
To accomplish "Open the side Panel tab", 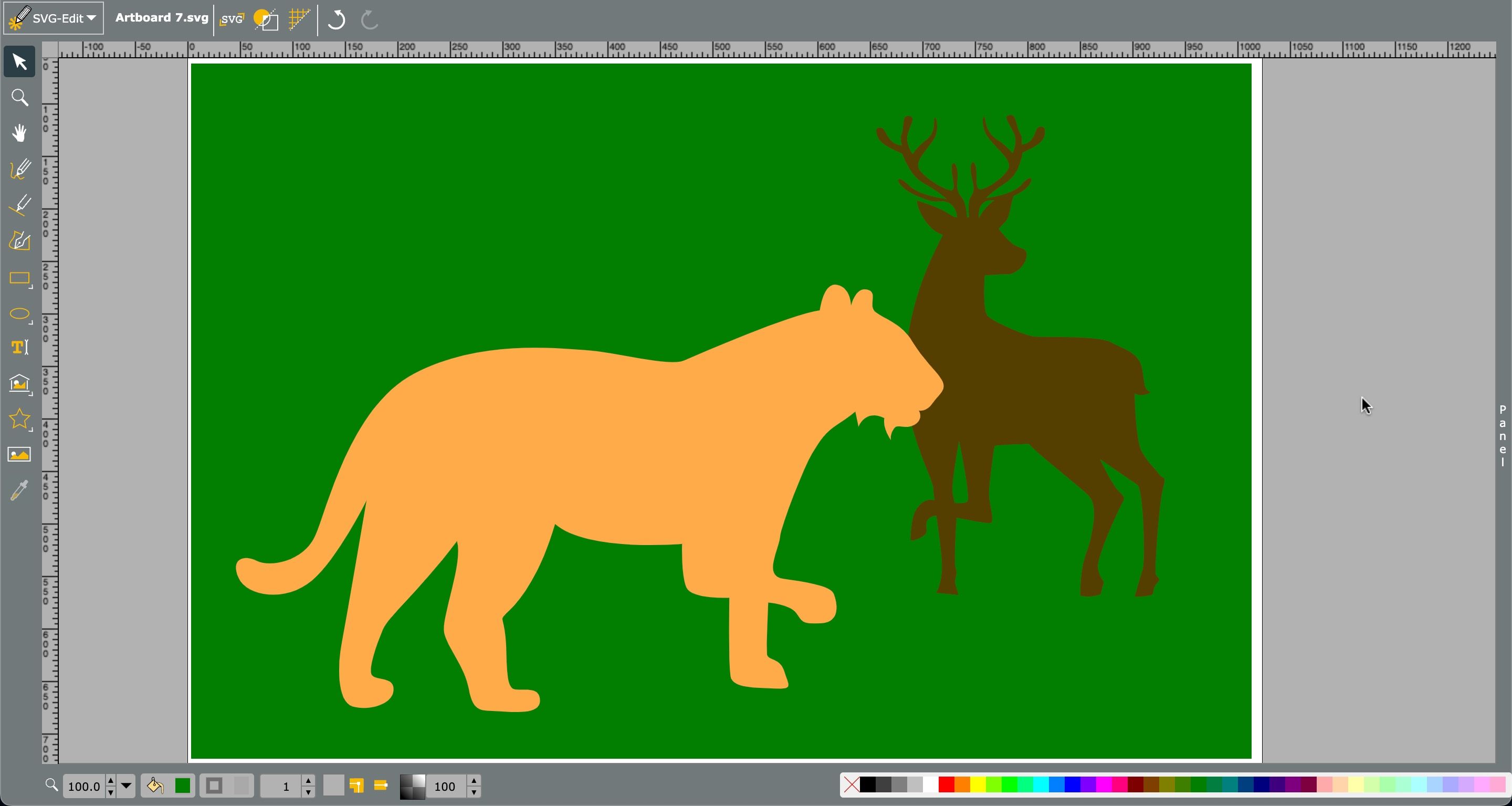I will (1502, 436).
